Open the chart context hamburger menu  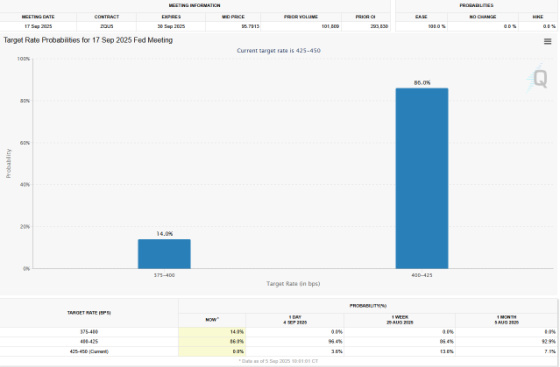pyautogui.click(x=547, y=41)
